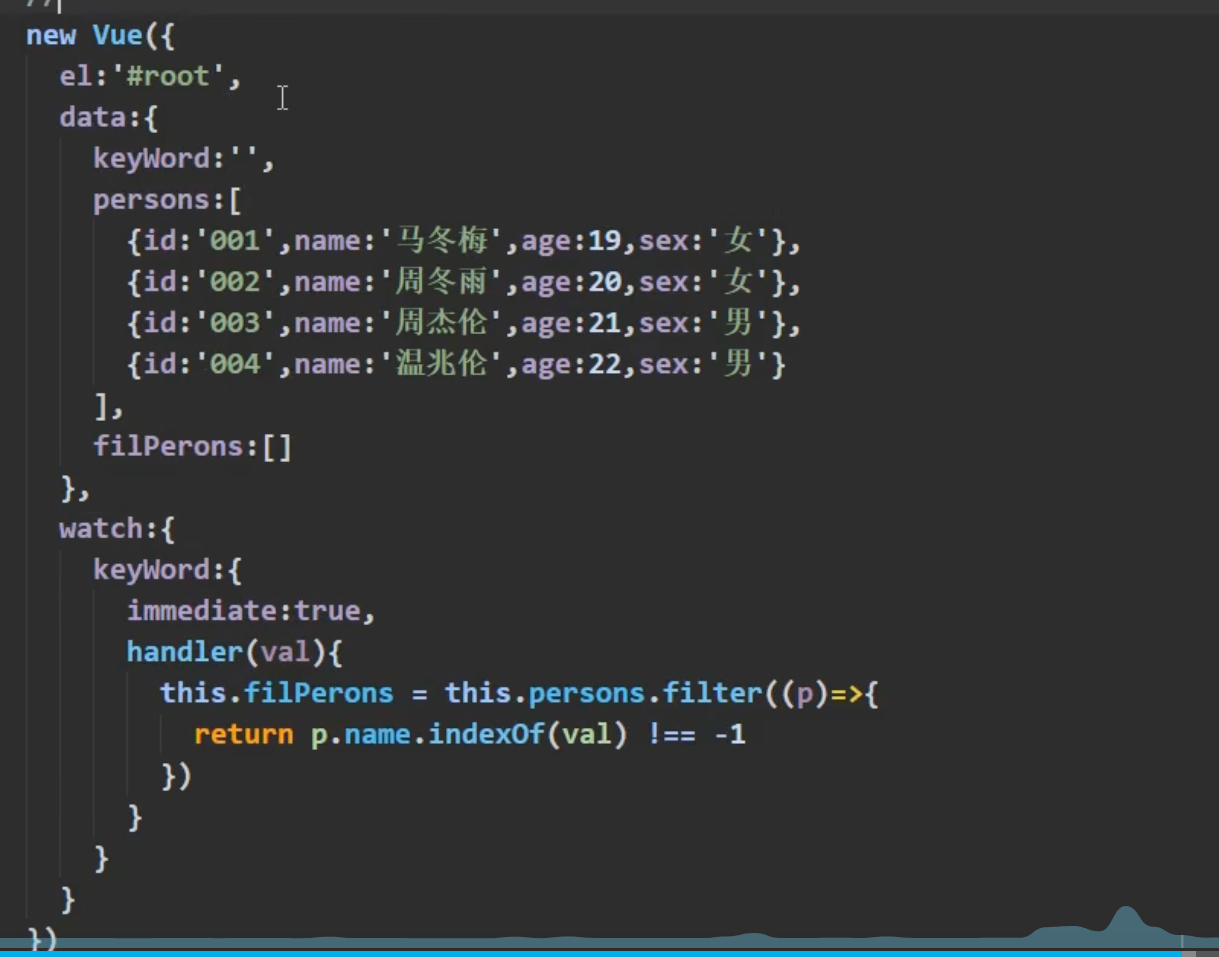Click the name '周杰伦' in person 003
1219x957 pixels.
(441, 323)
